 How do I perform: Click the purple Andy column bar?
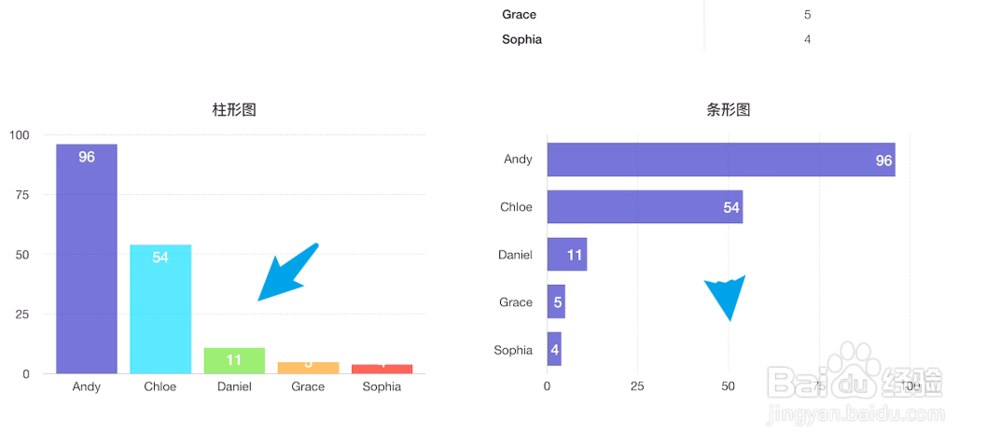pyautogui.click(x=86, y=258)
